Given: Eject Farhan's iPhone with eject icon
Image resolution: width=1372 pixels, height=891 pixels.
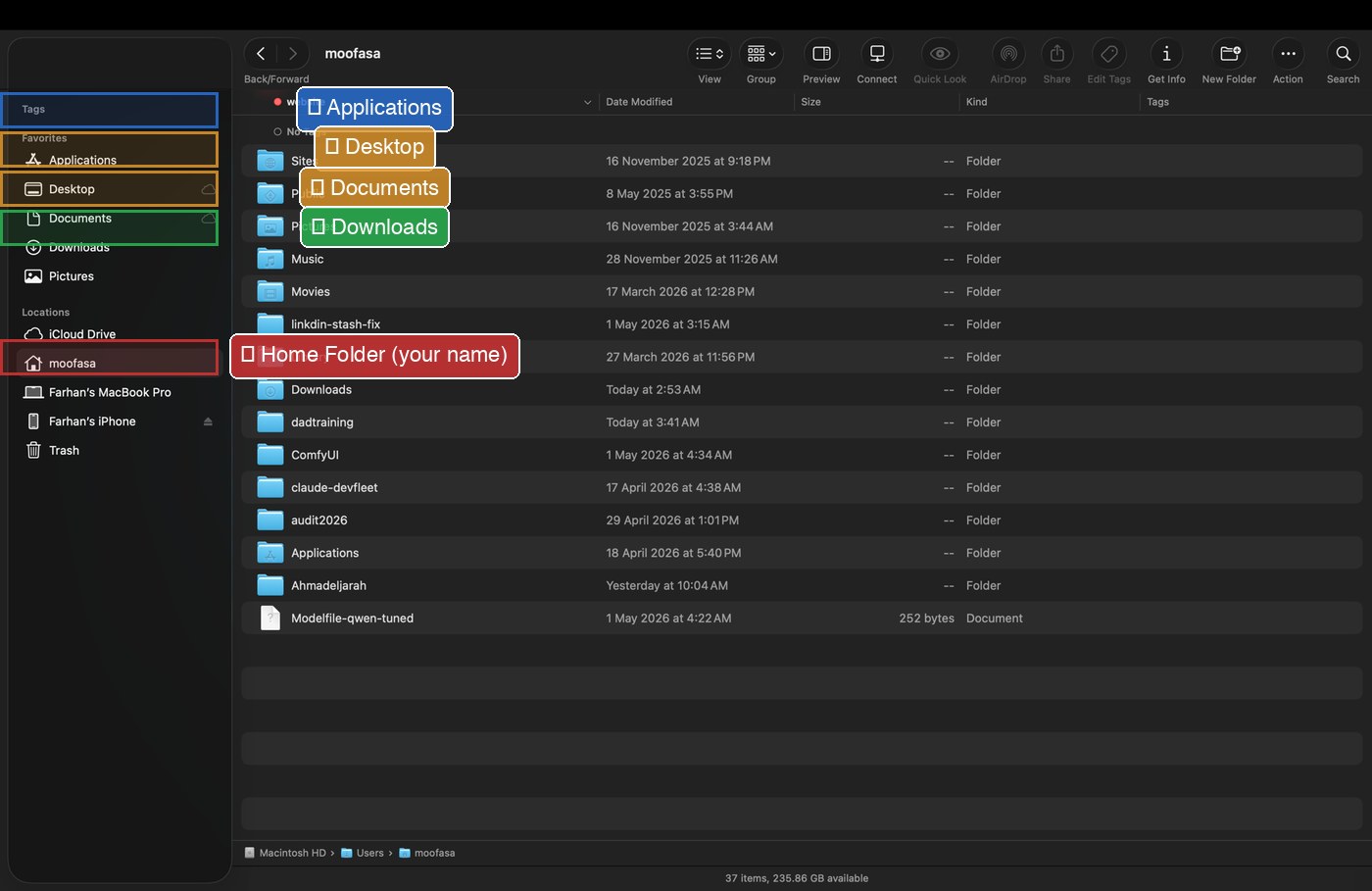Looking at the screenshot, I should click(x=208, y=421).
